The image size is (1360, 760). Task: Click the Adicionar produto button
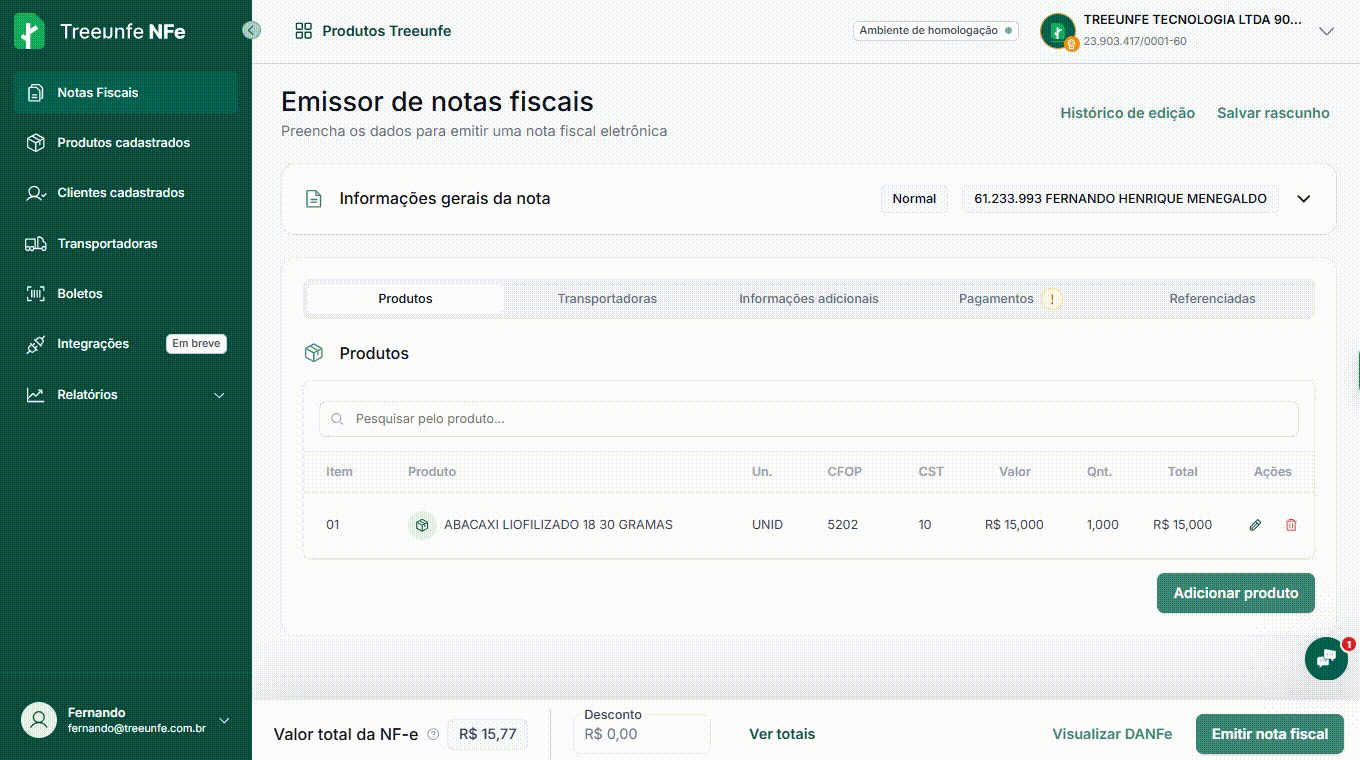(x=1235, y=593)
